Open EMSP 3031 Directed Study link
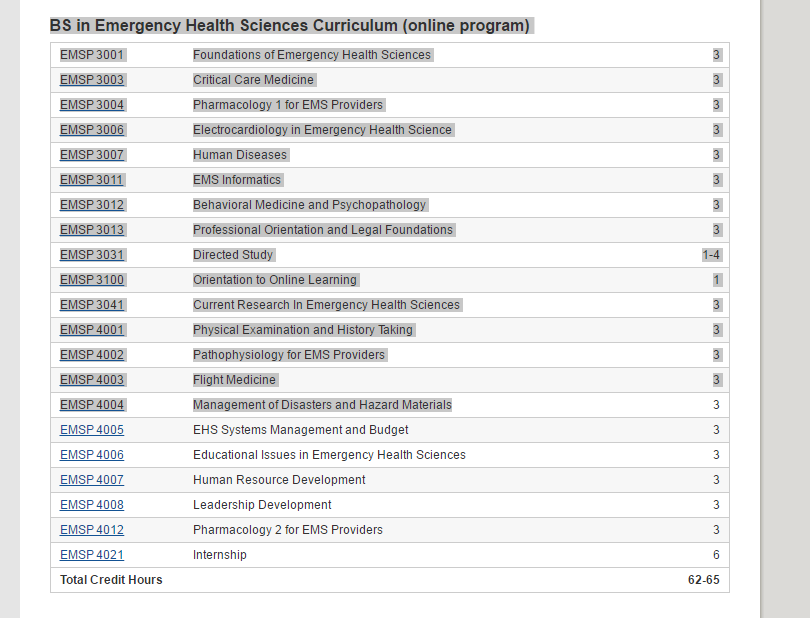This screenshot has height=618, width=810. click(x=92, y=255)
